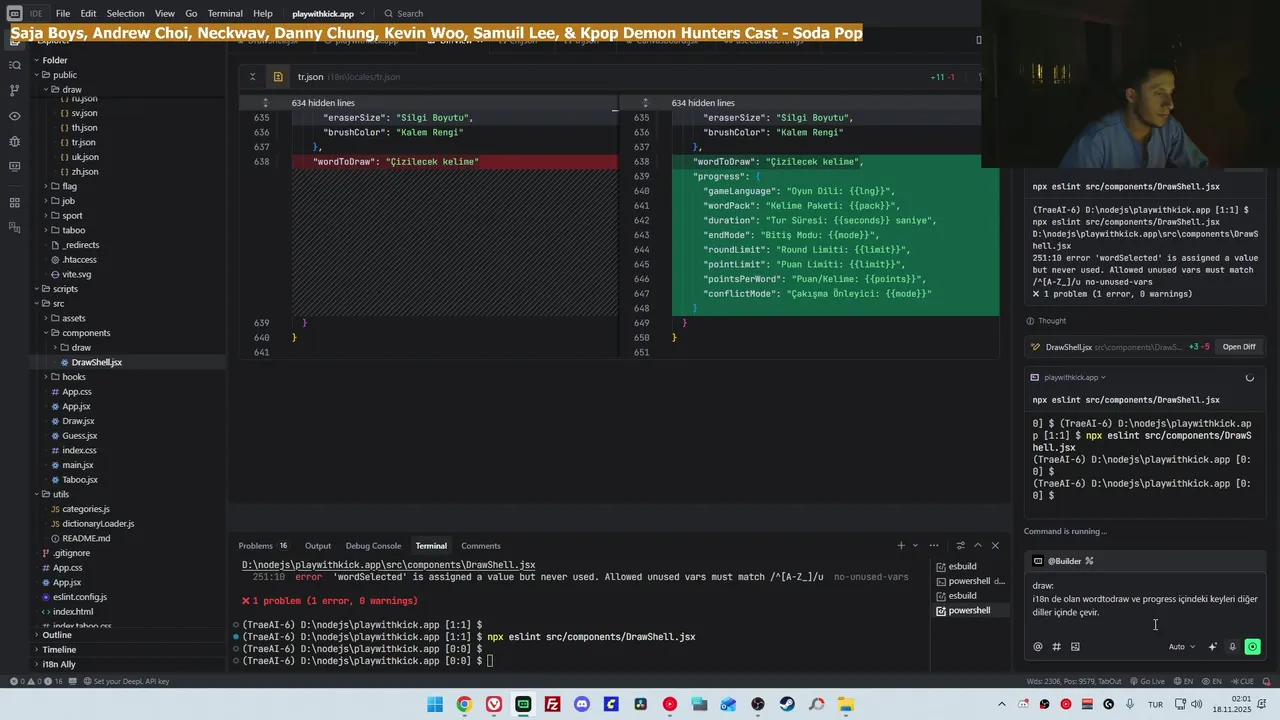Open the terminal panel more actions ellipsis
Image resolution: width=1280 pixels, height=720 pixels.
pyautogui.click(x=934, y=546)
